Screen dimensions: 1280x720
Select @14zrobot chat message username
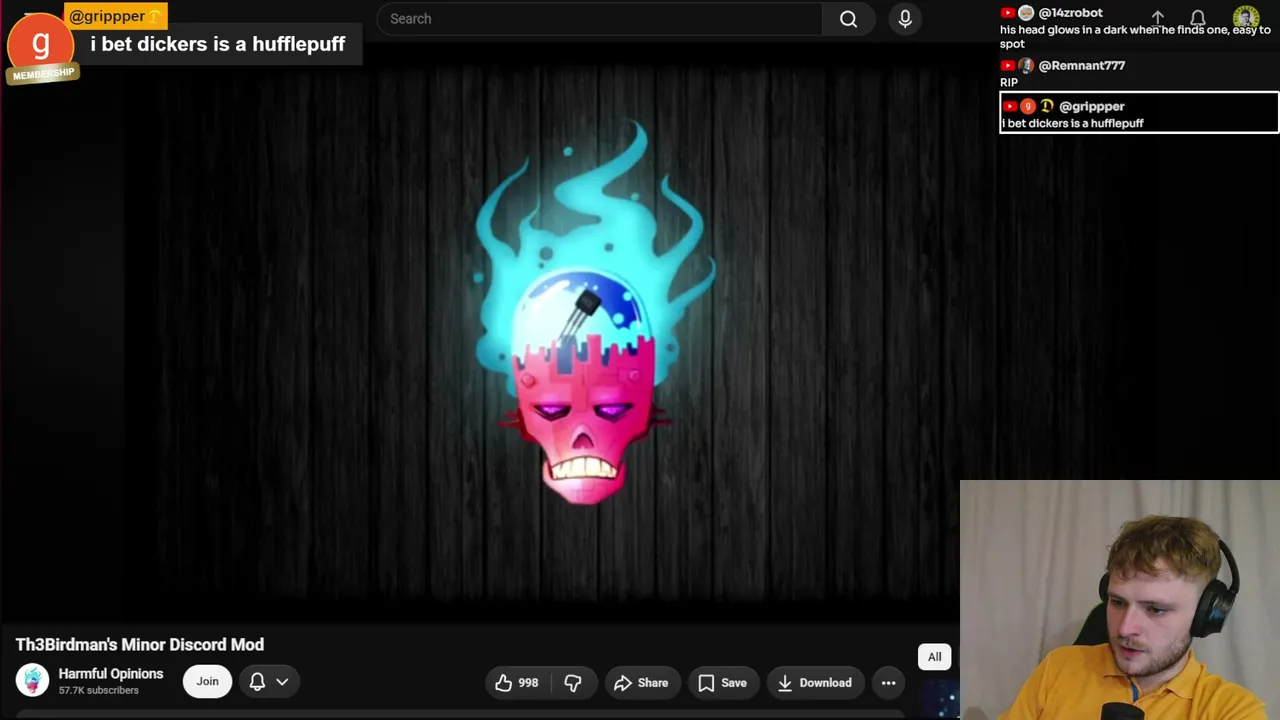coord(1071,13)
